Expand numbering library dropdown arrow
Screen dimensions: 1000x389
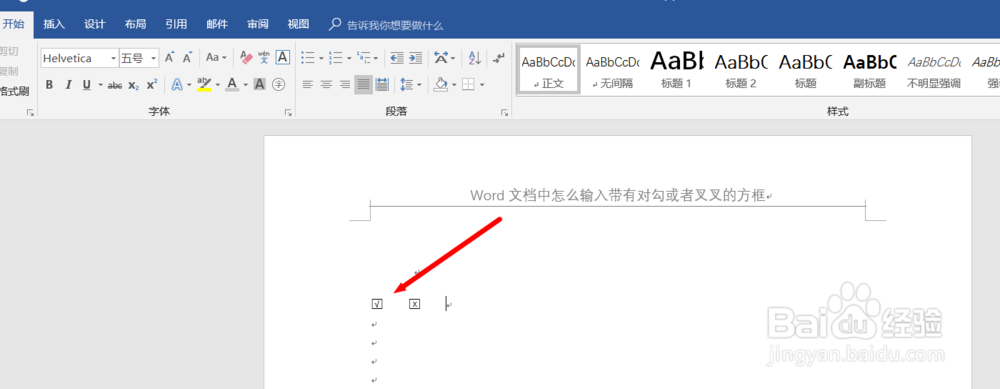[349, 59]
